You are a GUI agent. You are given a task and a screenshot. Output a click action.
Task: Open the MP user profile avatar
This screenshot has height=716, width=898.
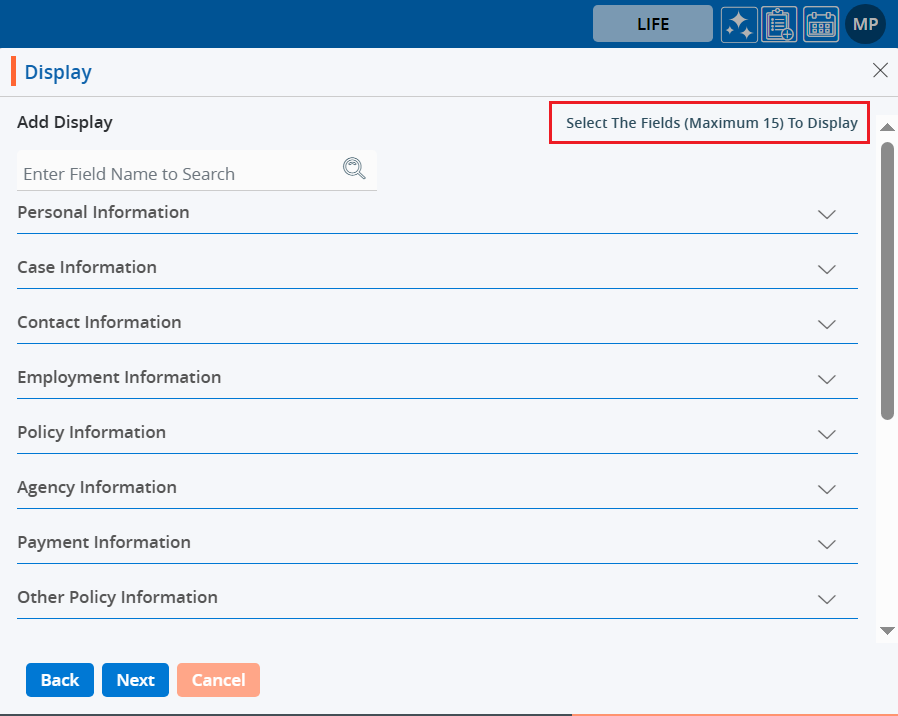click(x=865, y=24)
